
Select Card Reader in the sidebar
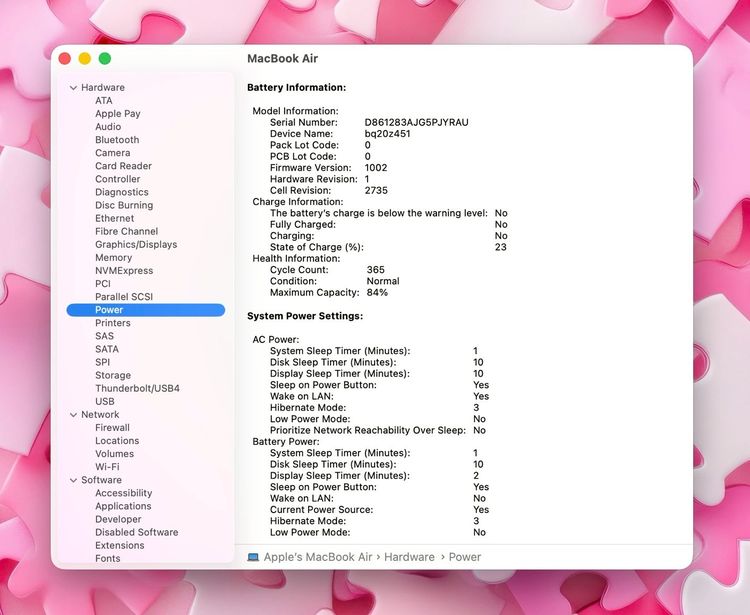tap(123, 166)
